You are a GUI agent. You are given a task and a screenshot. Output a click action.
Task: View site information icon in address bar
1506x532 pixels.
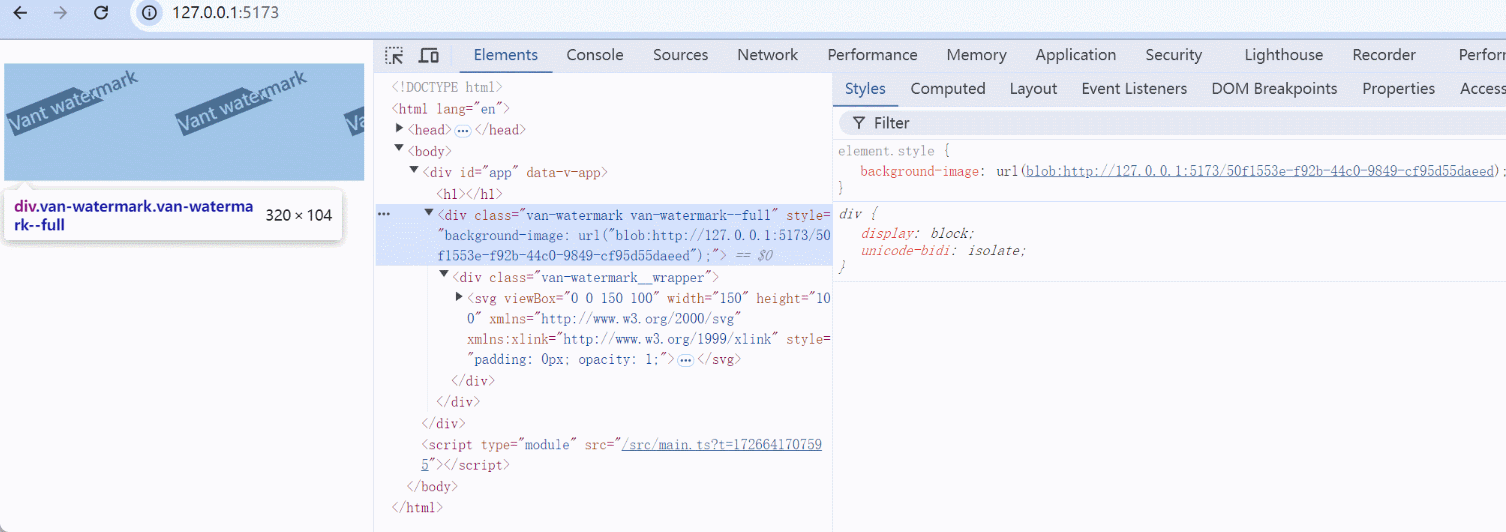149,13
